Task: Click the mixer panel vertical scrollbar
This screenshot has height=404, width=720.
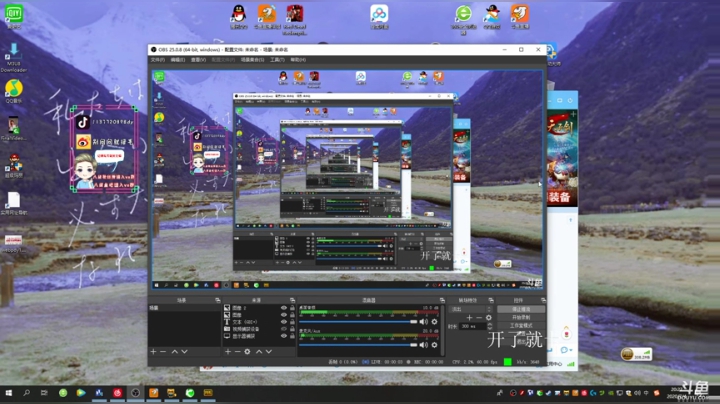Action: tap(443, 330)
